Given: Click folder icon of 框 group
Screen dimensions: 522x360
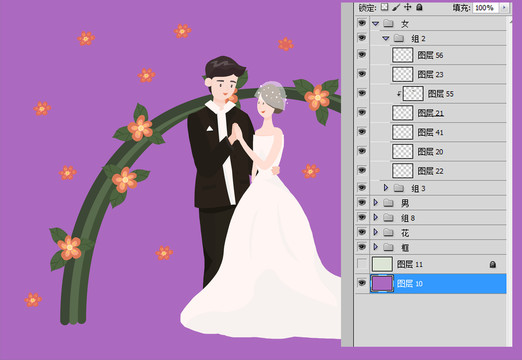Looking at the screenshot, I should [x=388, y=247].
